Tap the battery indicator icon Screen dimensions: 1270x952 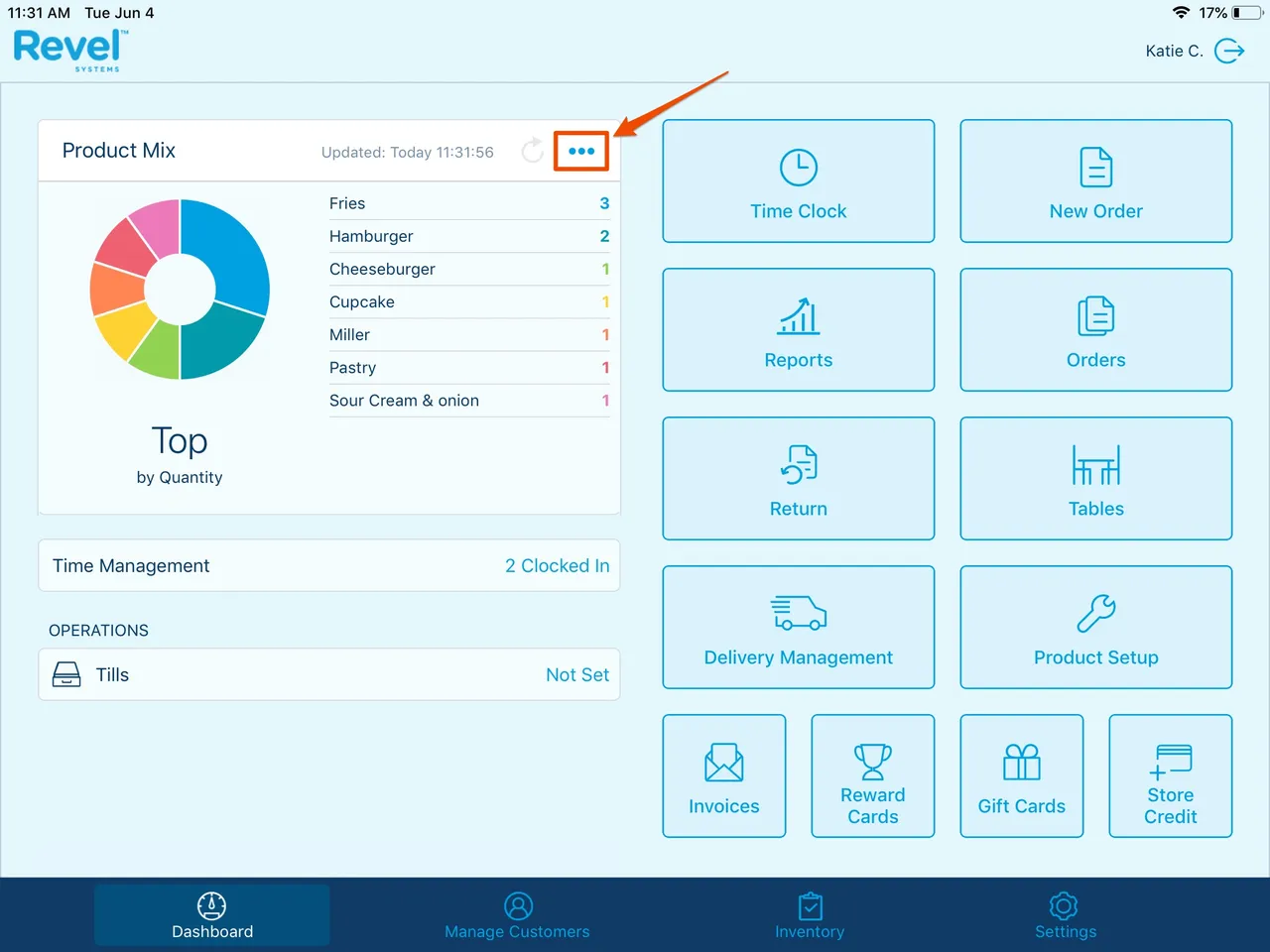[x=1248, y=13]
